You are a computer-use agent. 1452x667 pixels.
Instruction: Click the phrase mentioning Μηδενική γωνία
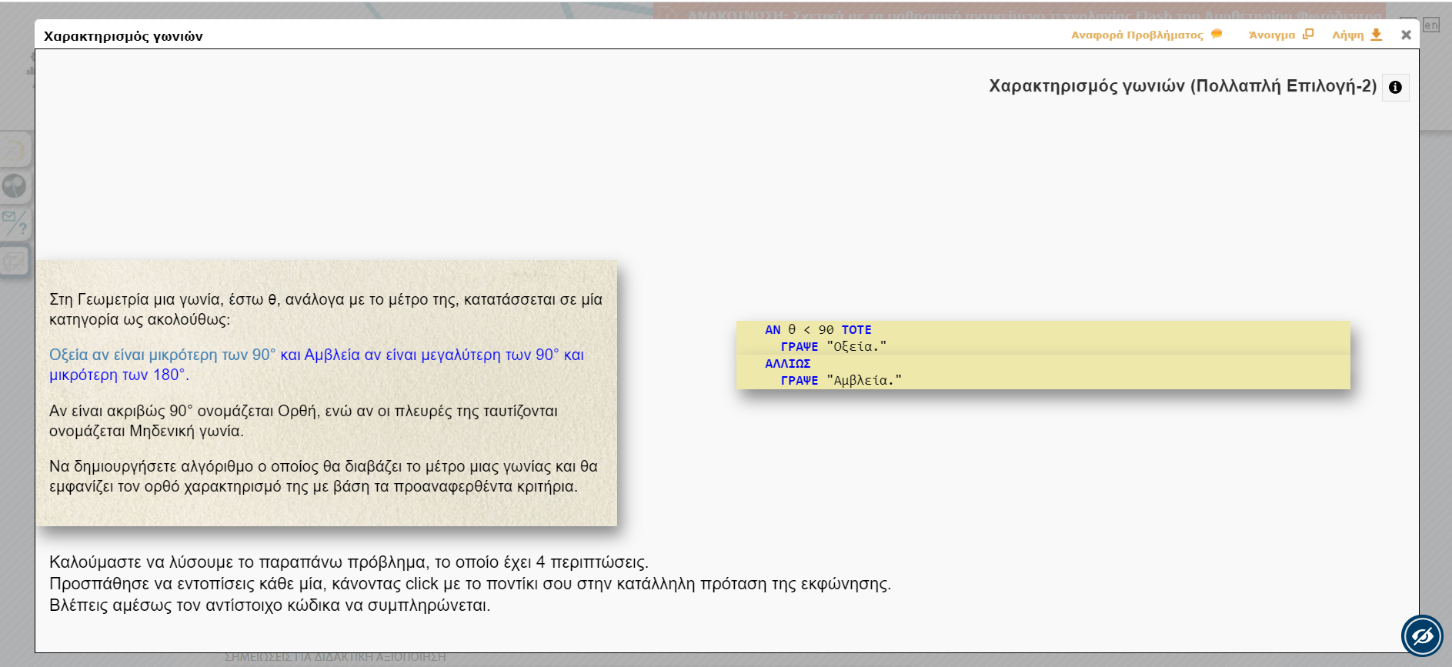pyautogui.click(x=146, y=431)
